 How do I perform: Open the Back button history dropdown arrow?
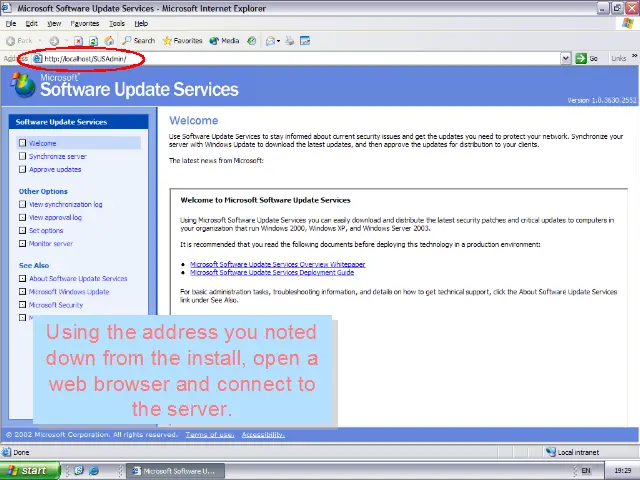[x=40, y=41]
